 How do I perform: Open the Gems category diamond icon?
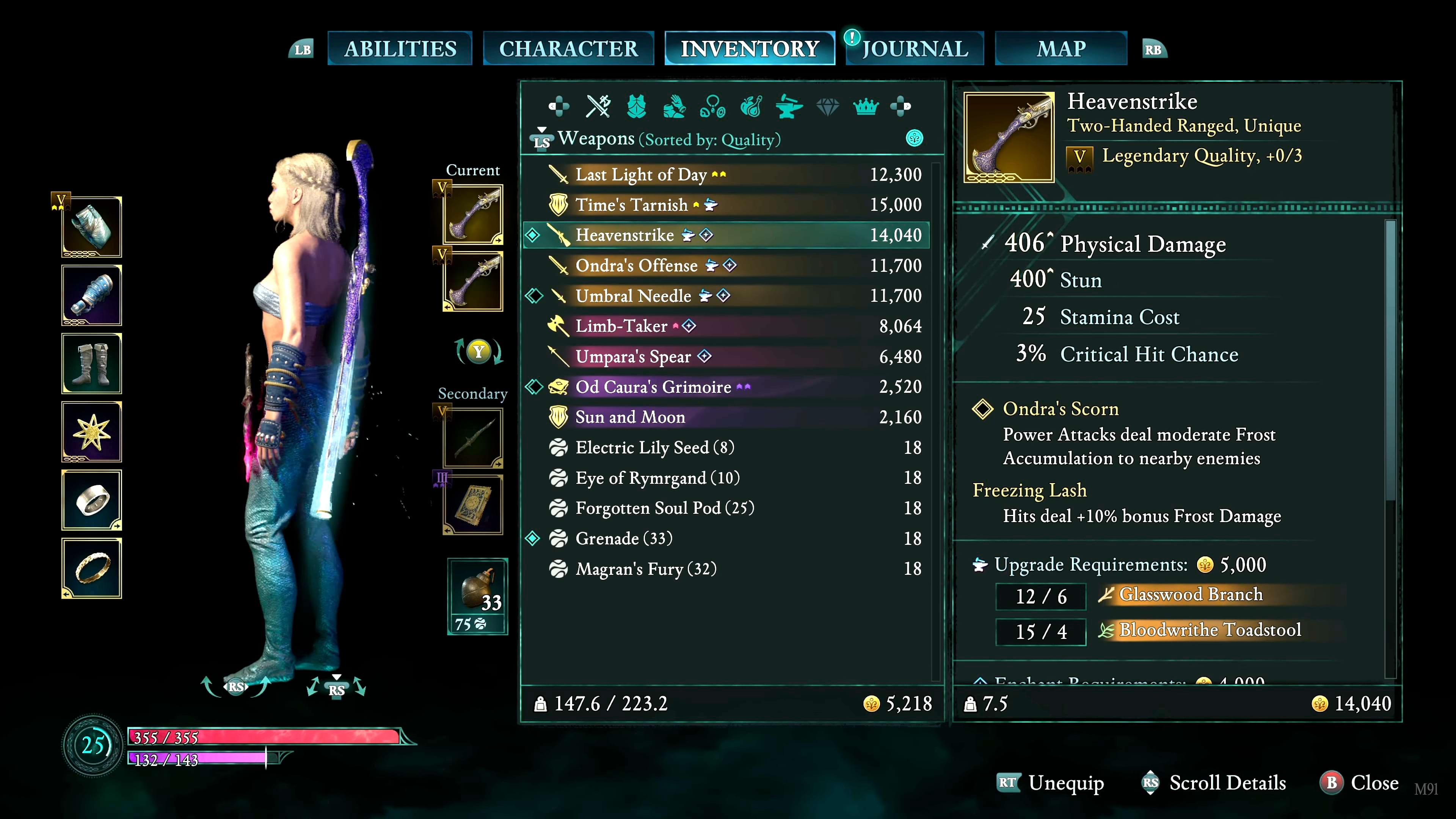(827, 106)
